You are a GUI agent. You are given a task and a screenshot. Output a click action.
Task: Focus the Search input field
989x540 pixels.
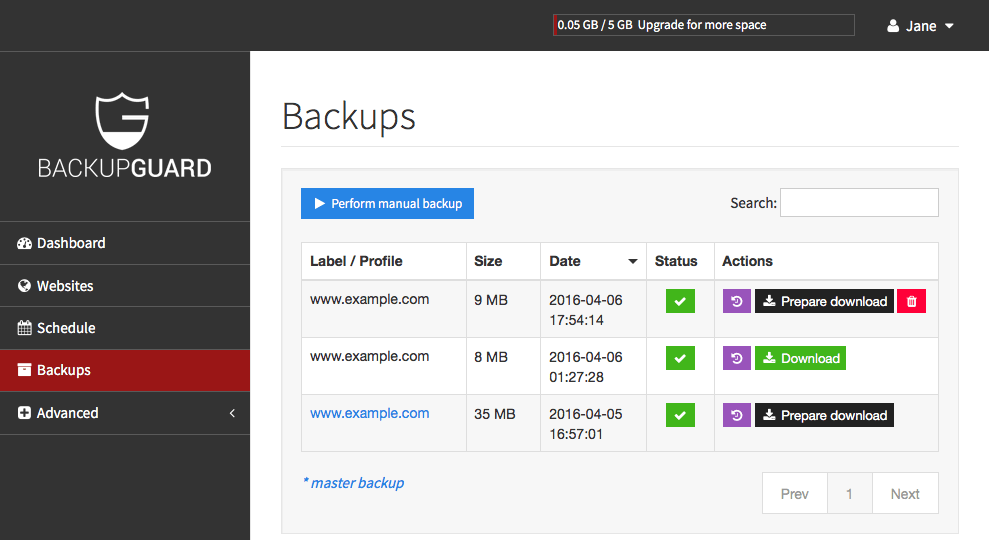[859, 202]
